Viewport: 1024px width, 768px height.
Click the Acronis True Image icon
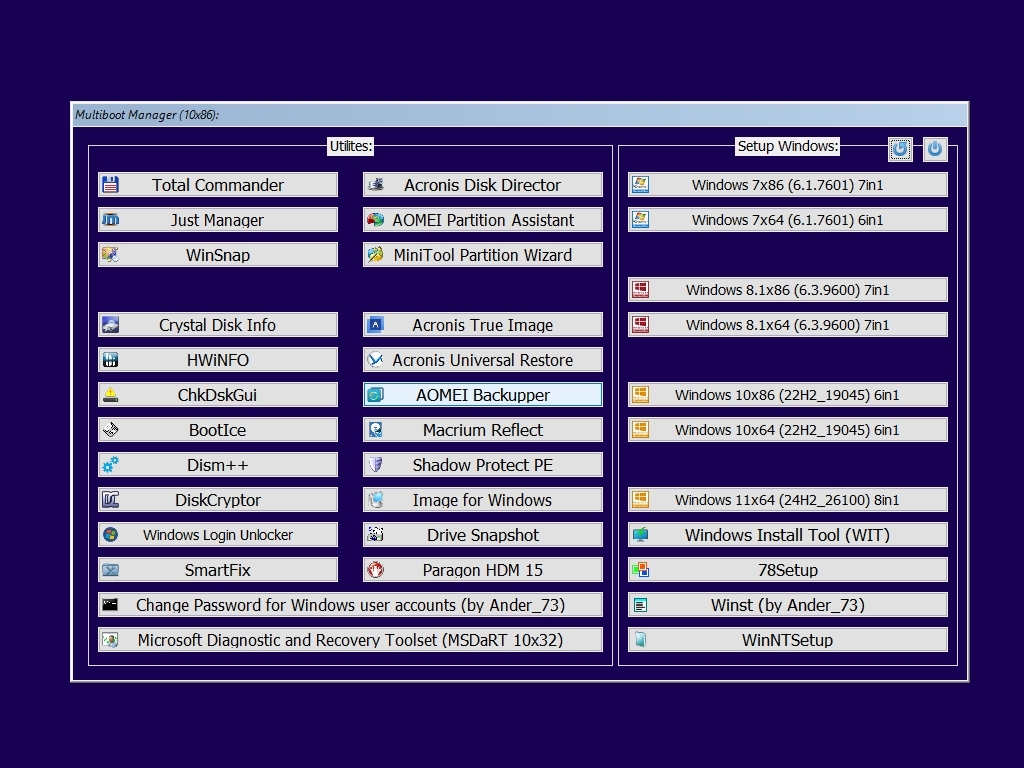click(376, 325)
